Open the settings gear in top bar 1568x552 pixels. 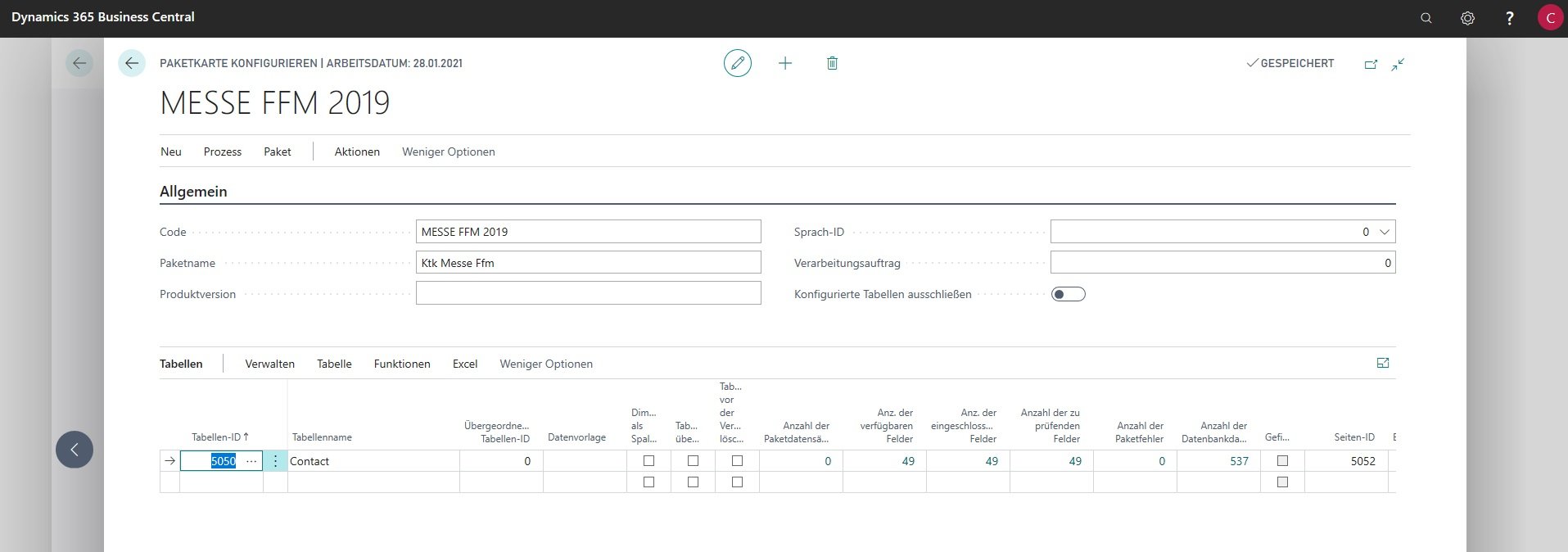pos(1467,18)
